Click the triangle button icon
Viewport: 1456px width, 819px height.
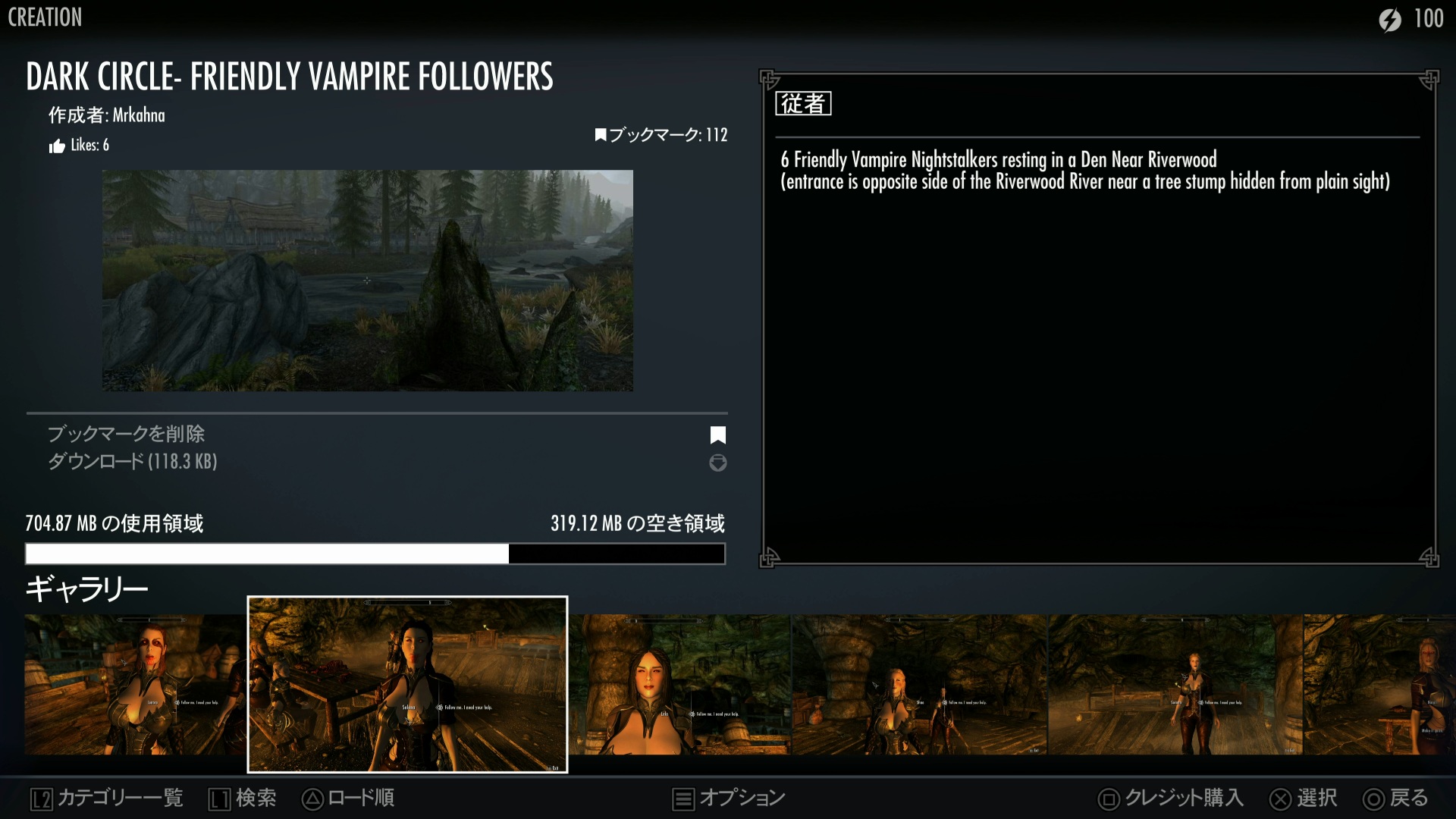(x=312, y=799)
